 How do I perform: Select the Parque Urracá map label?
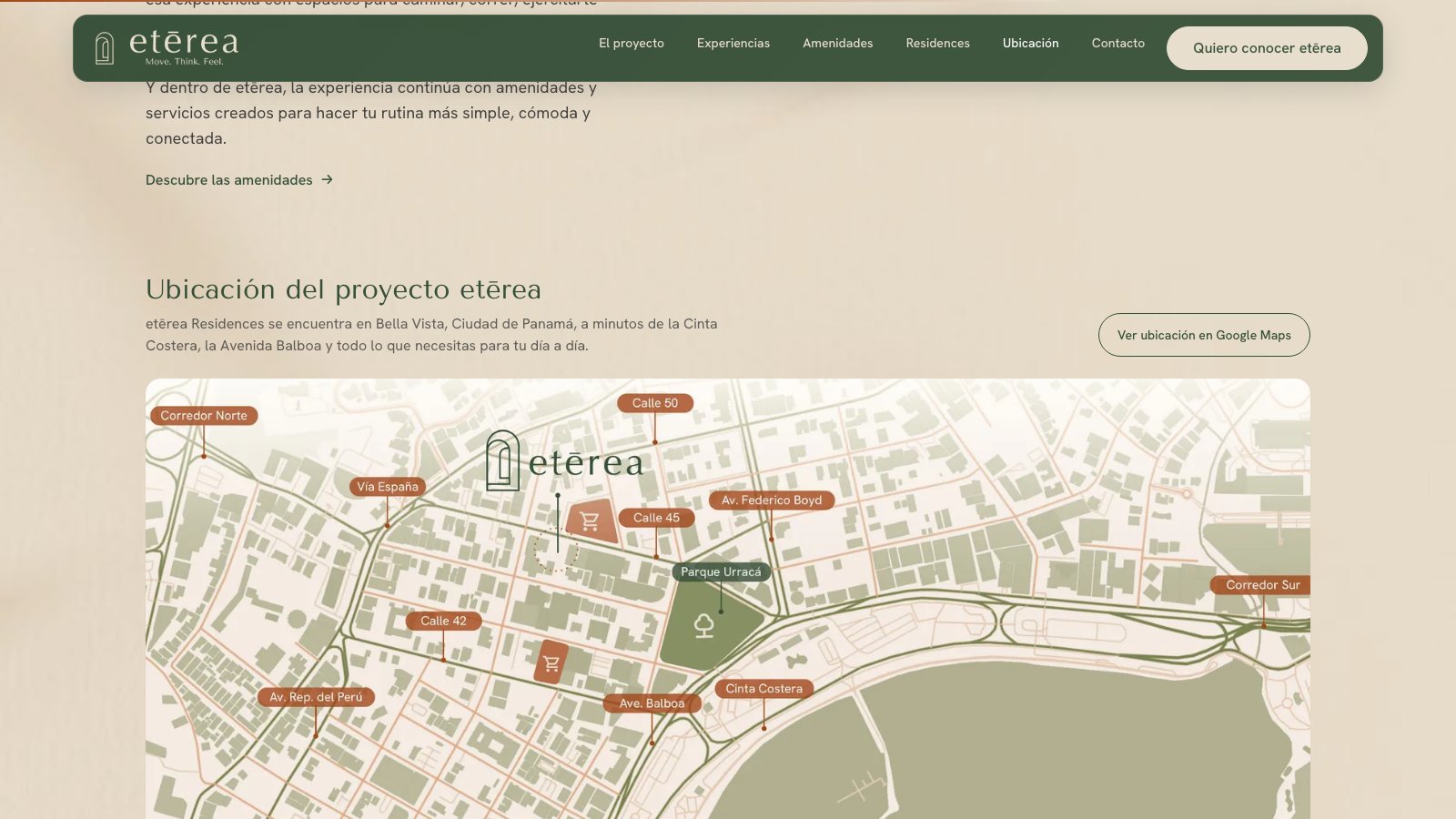click(x=721, y=572)
